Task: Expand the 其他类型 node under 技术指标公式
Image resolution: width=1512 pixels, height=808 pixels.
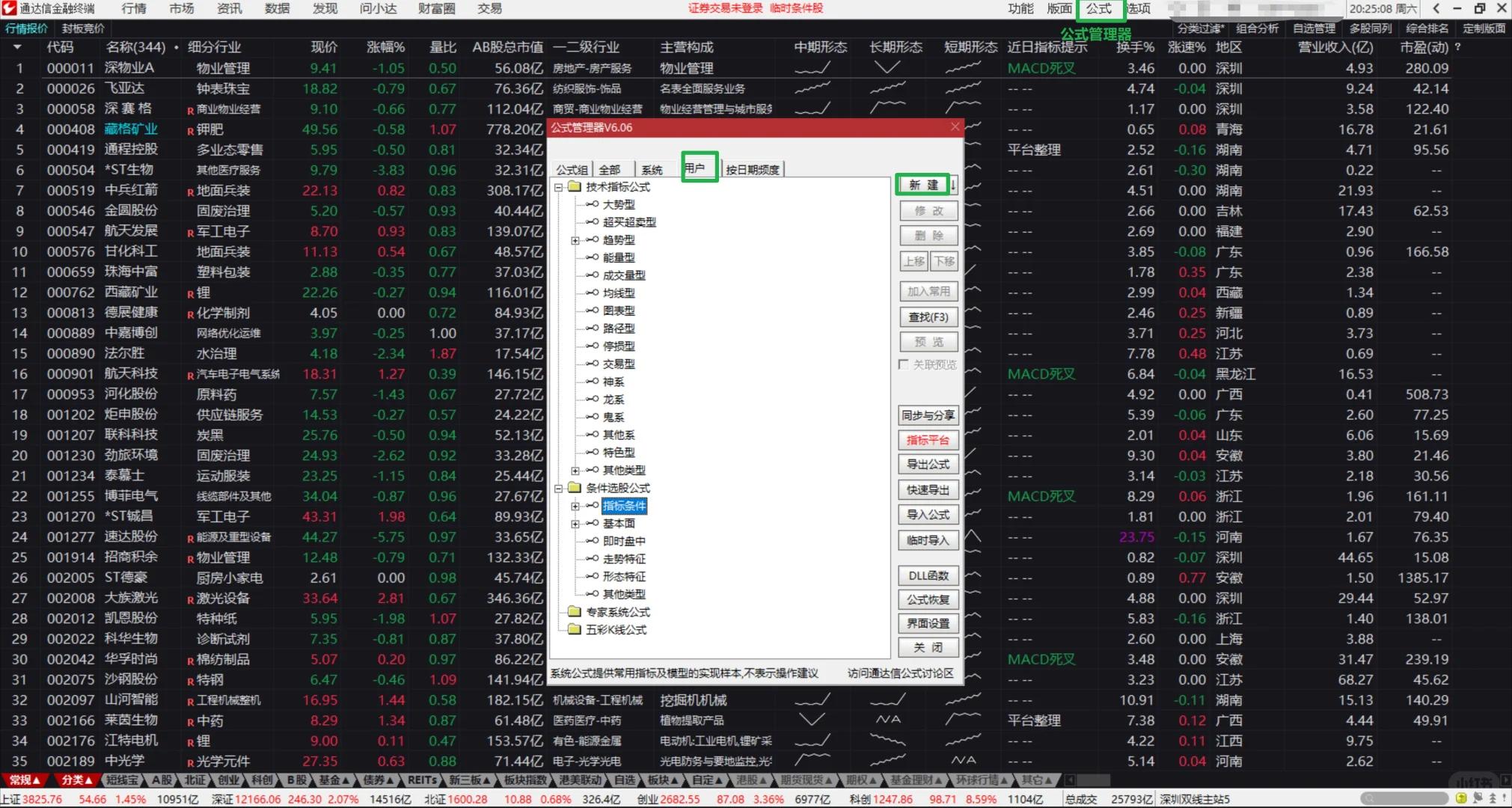Action: (x=575, y=471)
